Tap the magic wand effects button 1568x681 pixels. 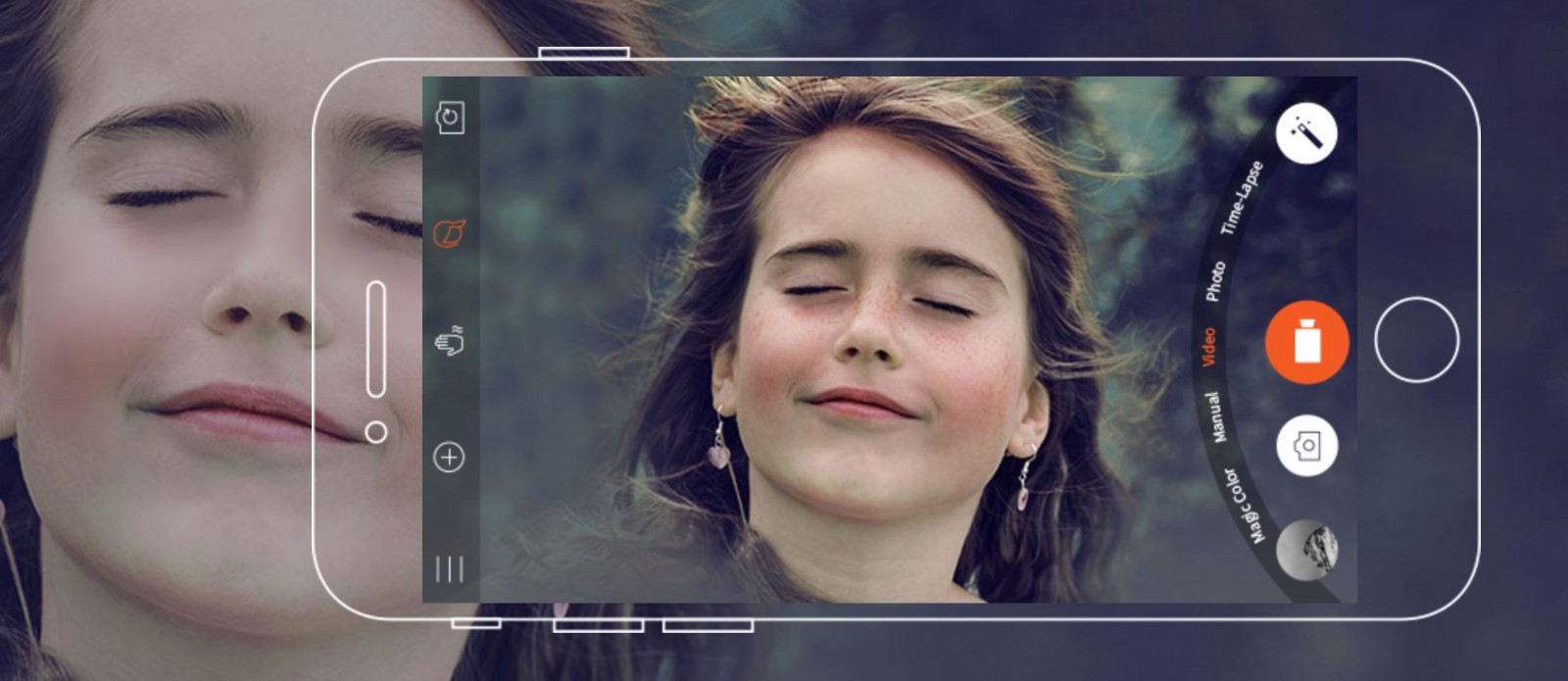click(1306, 133)
